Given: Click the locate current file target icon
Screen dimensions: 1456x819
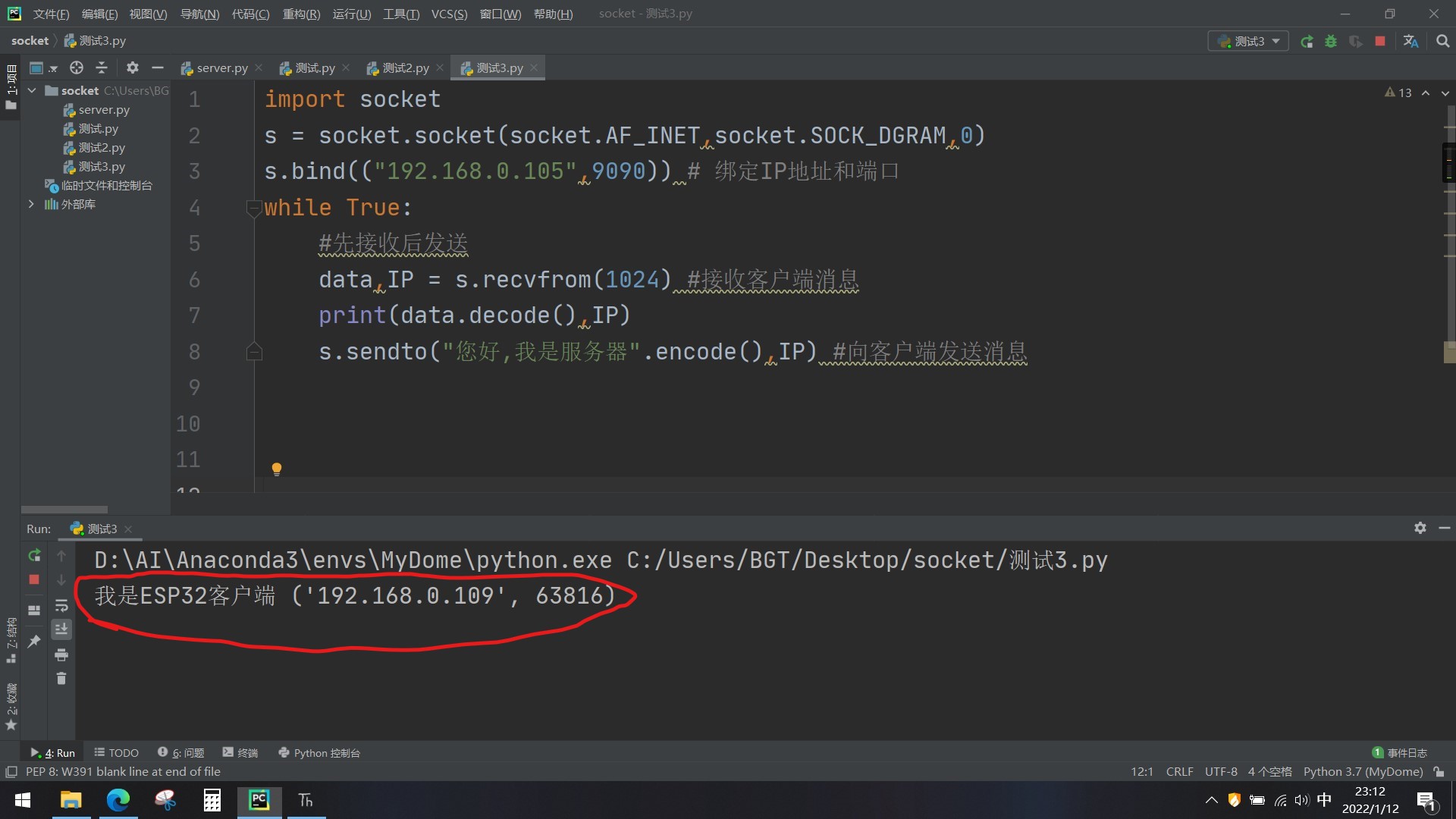Looking at the screenshot, I should [77, 68].
